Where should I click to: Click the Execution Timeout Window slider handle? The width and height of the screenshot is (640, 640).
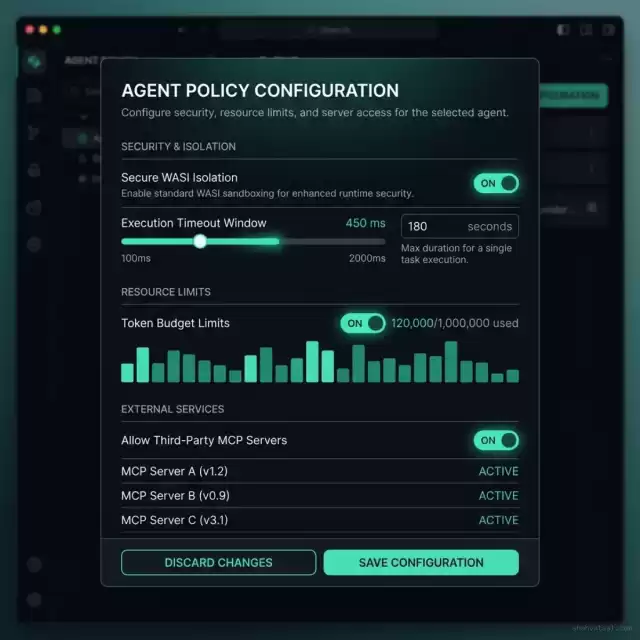point(200,241)
